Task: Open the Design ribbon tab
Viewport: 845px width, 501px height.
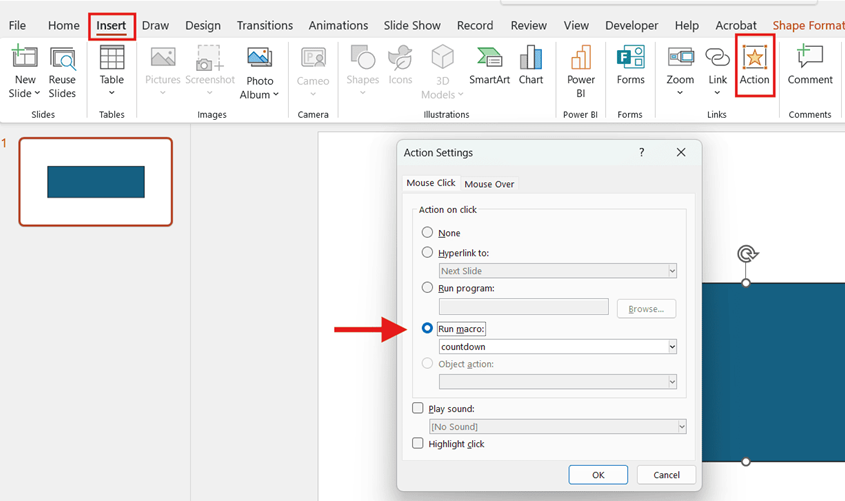Action: (203, 25)
